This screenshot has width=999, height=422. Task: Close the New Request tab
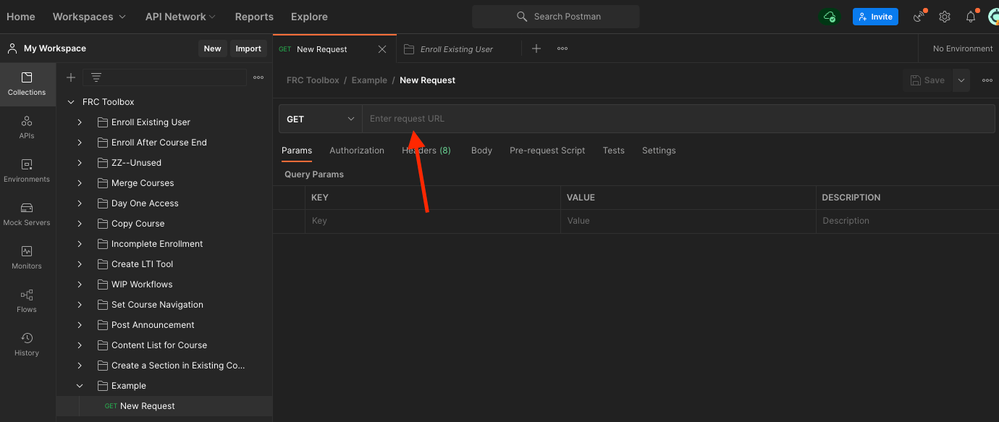click(381, 49)
